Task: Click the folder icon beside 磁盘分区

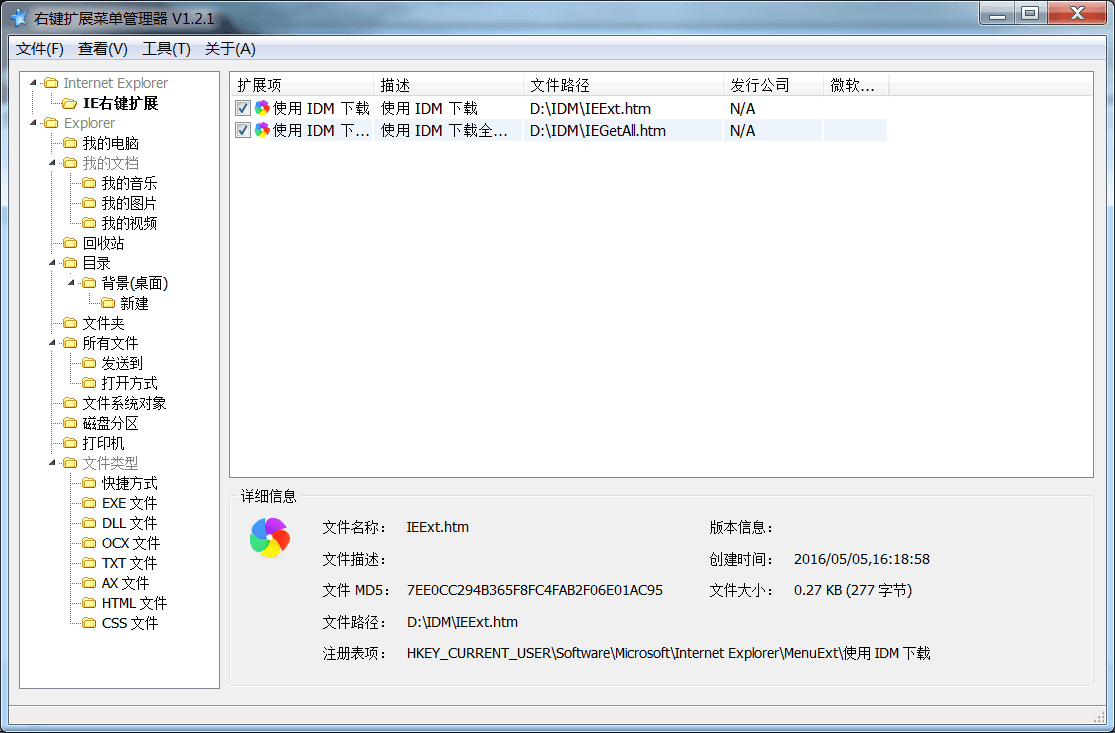Action: click(70, 423)
